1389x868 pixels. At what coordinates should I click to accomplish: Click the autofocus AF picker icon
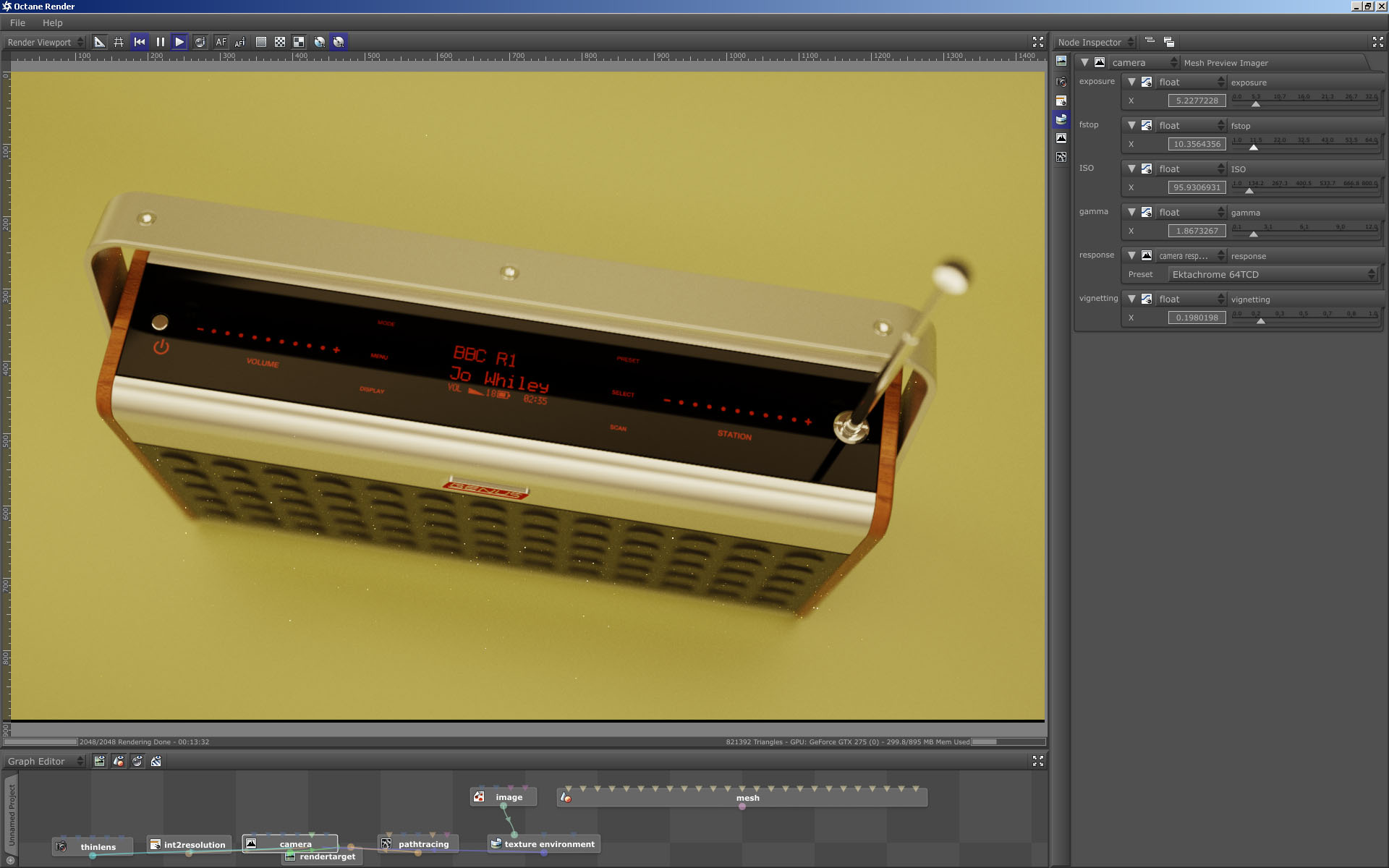pyautogui.click(x=240, y=42)
